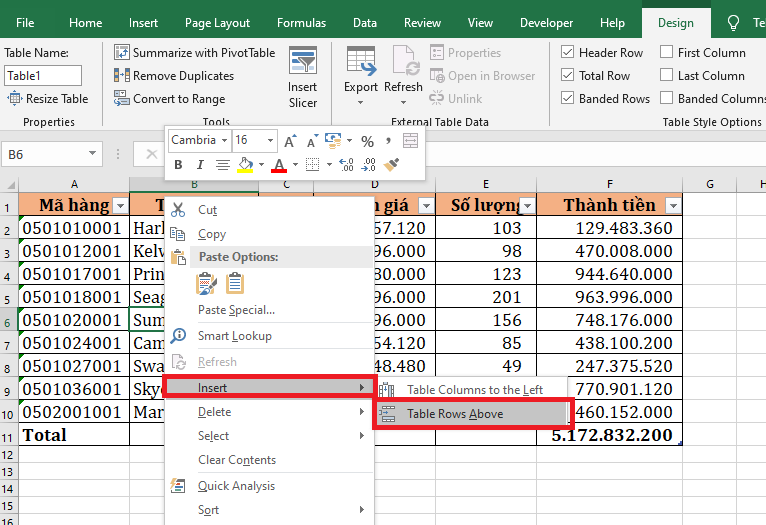Click Convert to Range
The image size is (766, 525).
pos(174,99)
